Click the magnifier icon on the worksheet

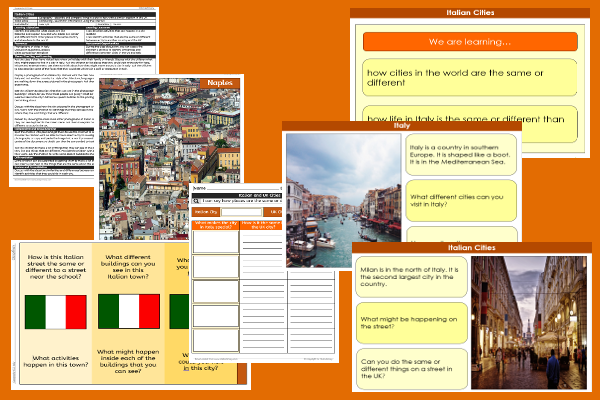196,201
